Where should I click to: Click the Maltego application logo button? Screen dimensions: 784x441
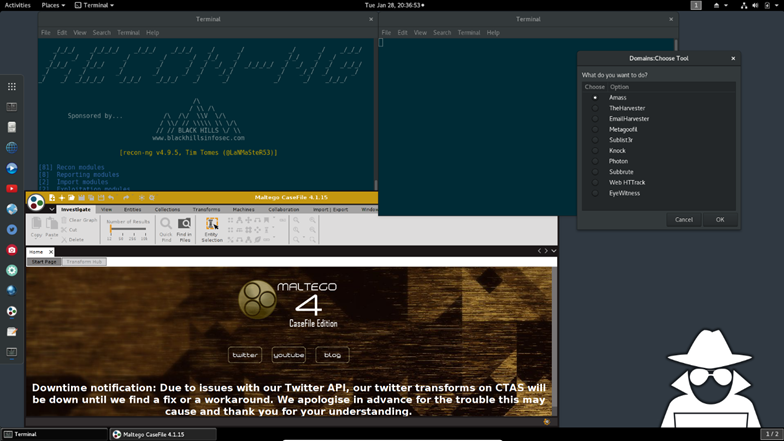pos(36,202)
